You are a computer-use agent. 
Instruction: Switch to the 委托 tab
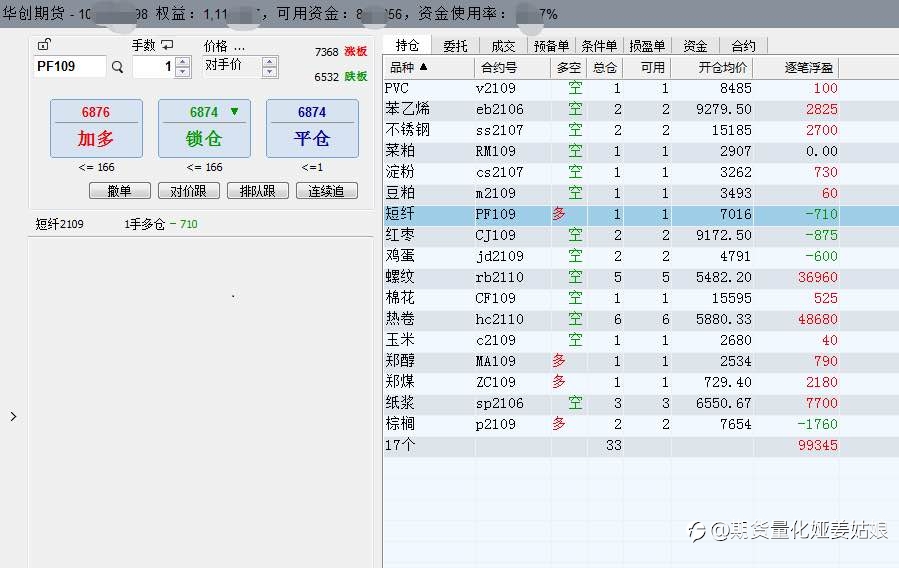point(455,46)
